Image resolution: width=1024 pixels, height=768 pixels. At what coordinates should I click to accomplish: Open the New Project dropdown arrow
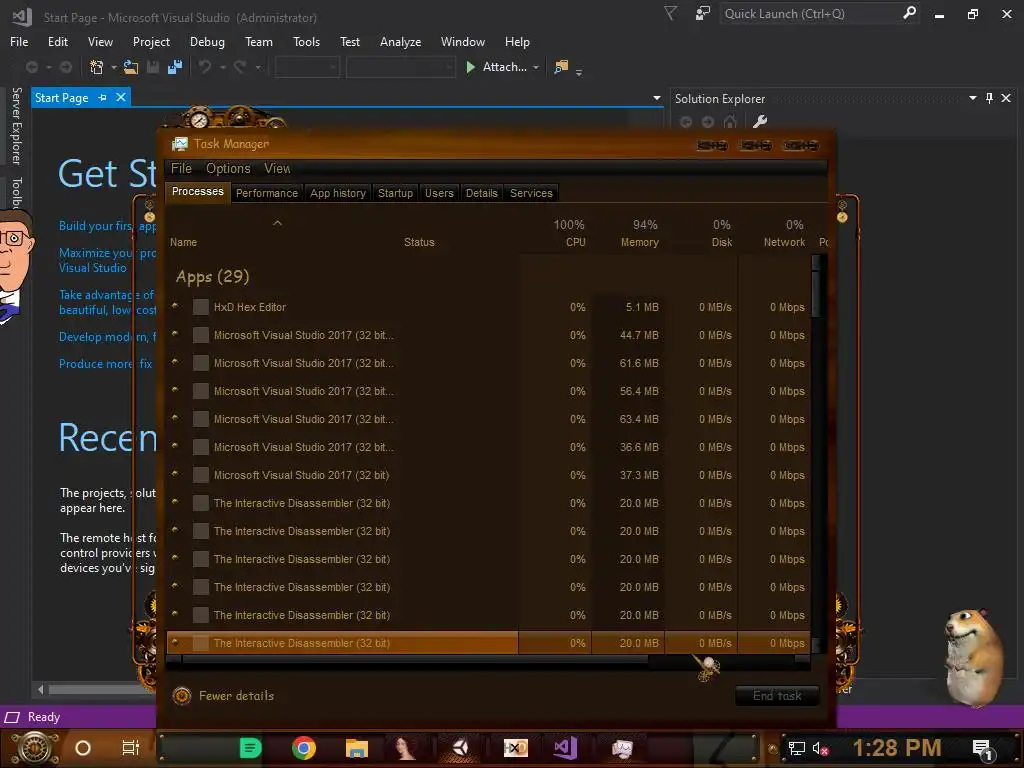click(114, 67)
